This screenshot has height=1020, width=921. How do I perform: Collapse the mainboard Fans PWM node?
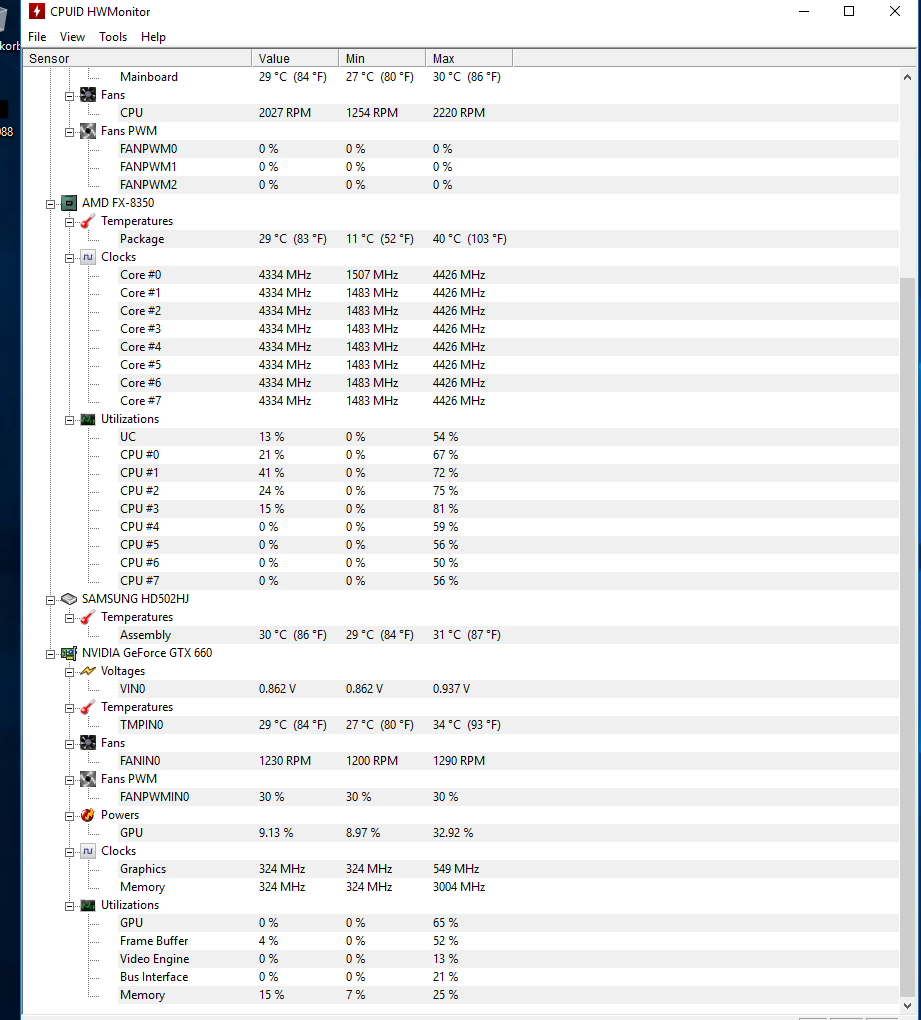pos(70,132)
